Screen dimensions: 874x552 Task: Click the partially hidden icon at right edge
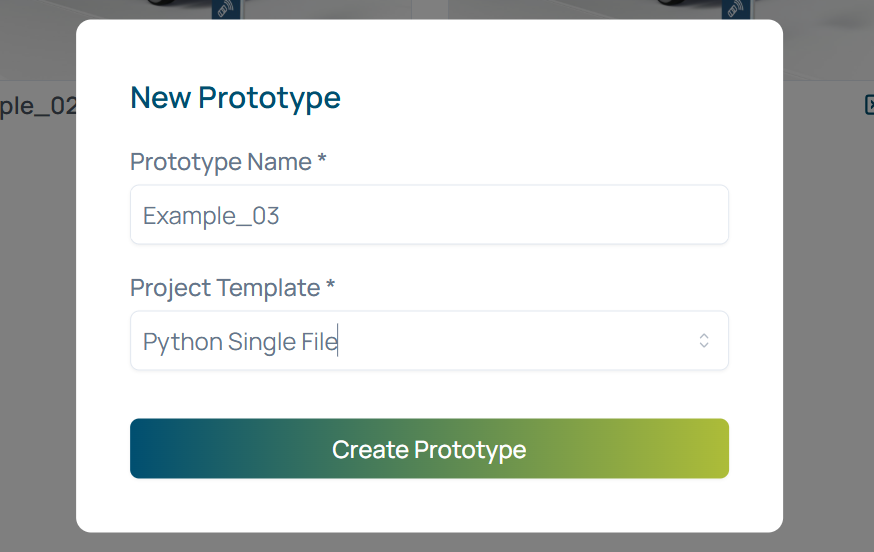pos(869,105)
